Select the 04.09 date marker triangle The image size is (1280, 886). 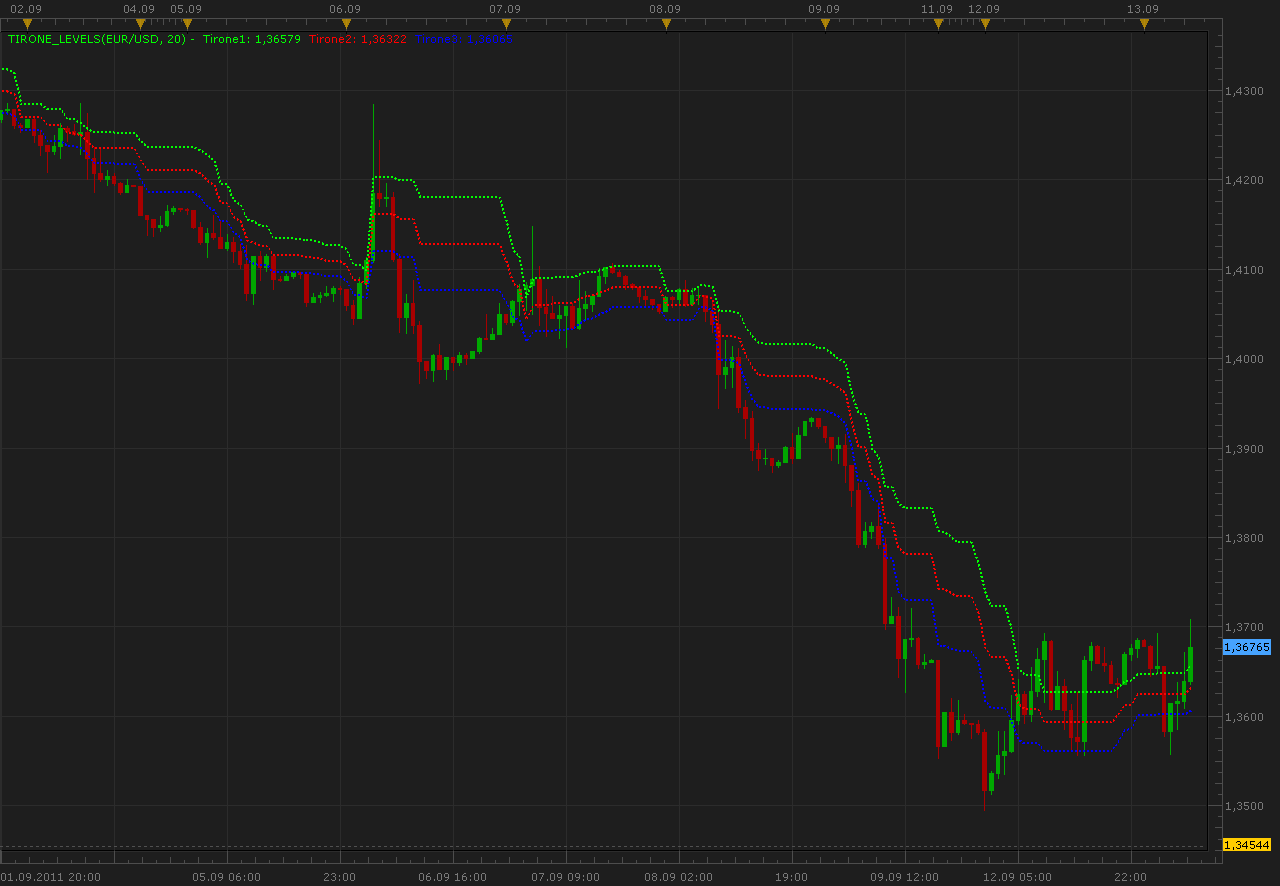tap(140, 24)
